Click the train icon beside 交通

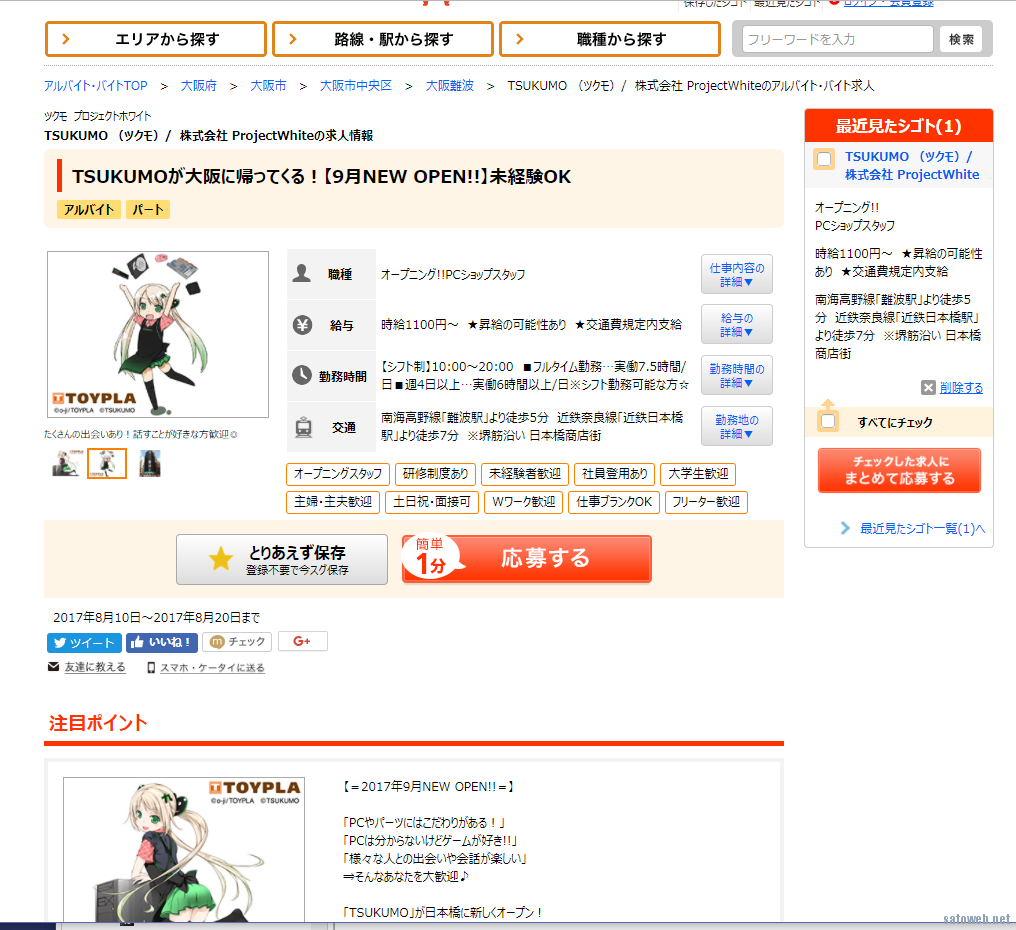click(x=303, y=427)
